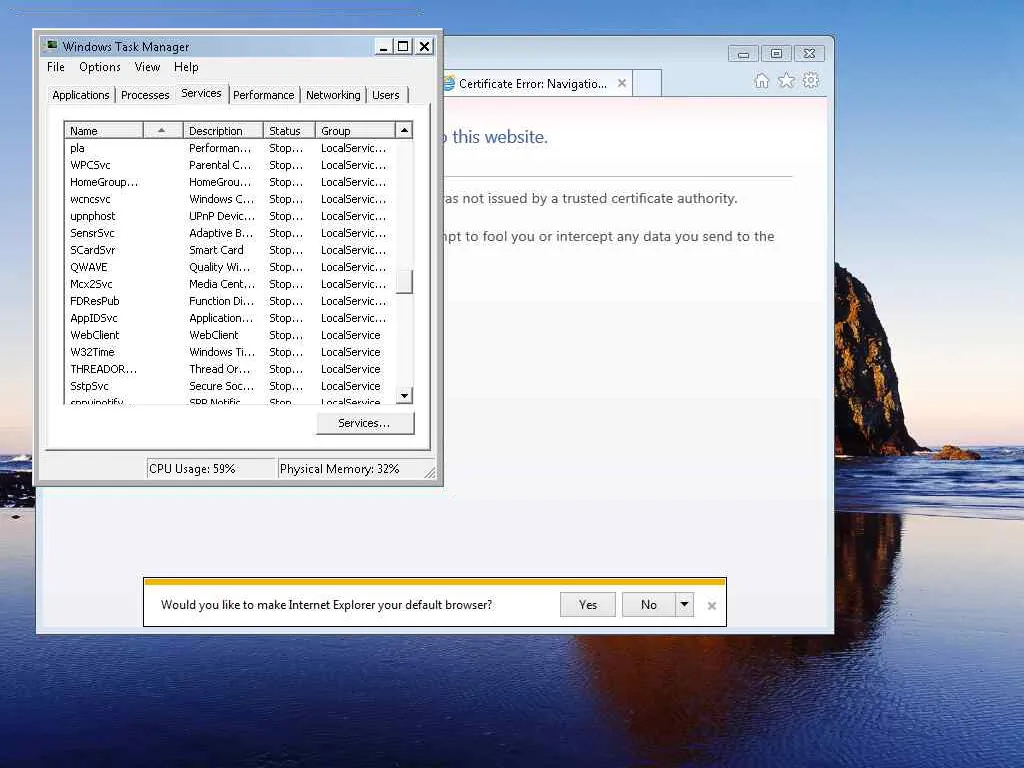The width and height of the screenshot is (1024, 768).
Task: Select the HomeGroup... service row
Action: 230,182
